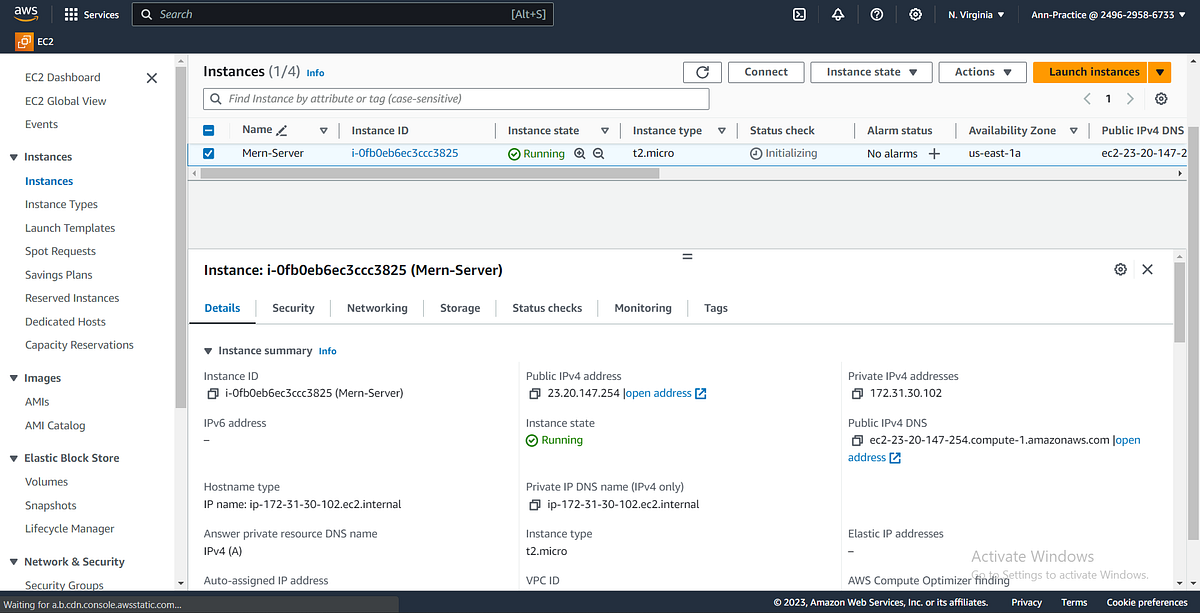
Task: Refresh the instances list
Action: [x=702, y=72]
